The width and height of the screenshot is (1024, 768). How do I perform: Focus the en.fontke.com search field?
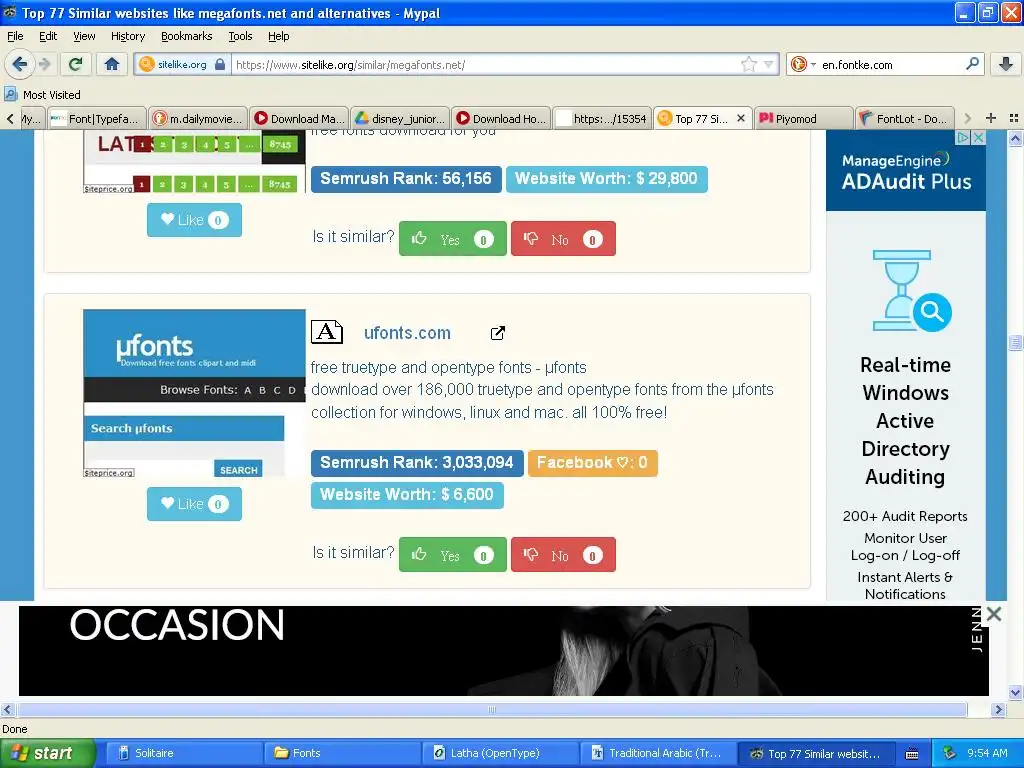pos(891,64)
